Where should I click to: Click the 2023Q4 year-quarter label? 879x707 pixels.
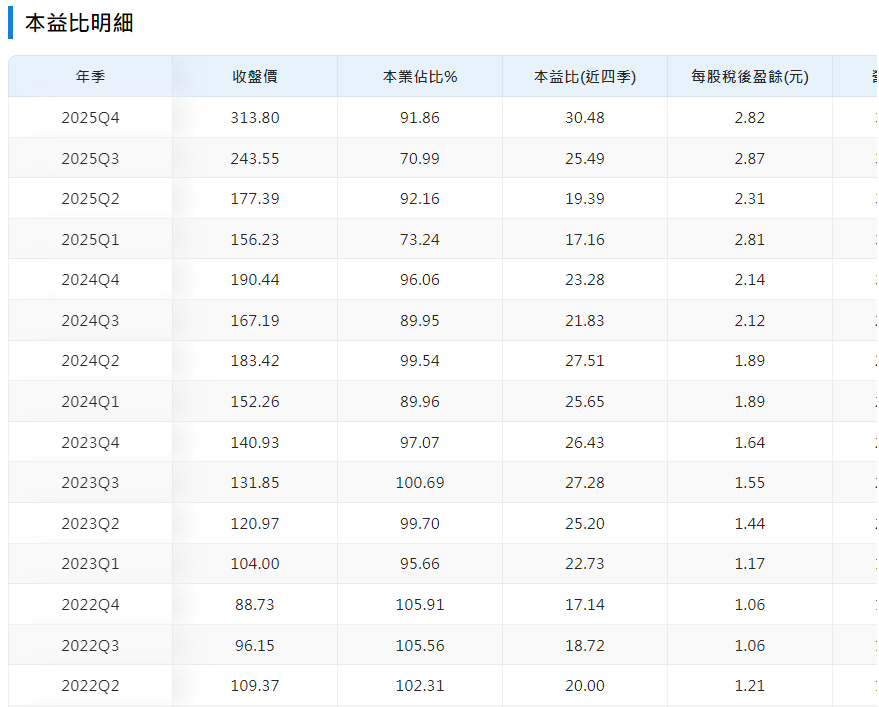point(90,441)
